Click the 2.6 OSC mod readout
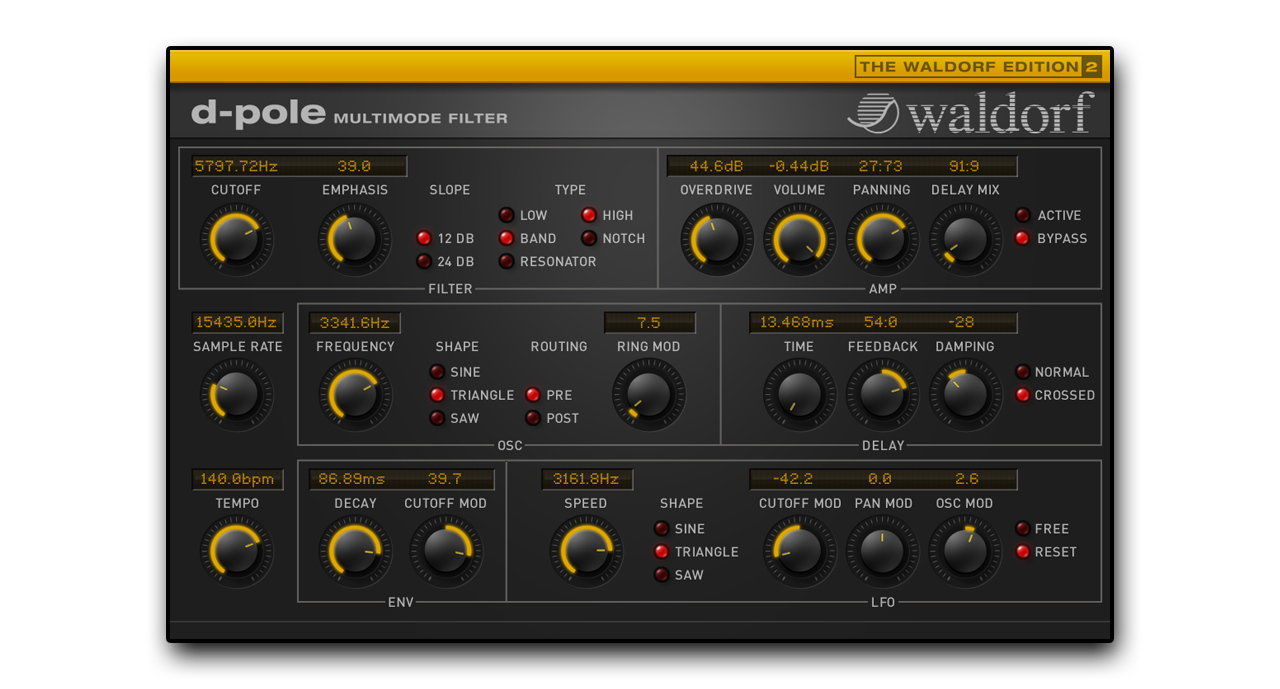 [967, 480]
